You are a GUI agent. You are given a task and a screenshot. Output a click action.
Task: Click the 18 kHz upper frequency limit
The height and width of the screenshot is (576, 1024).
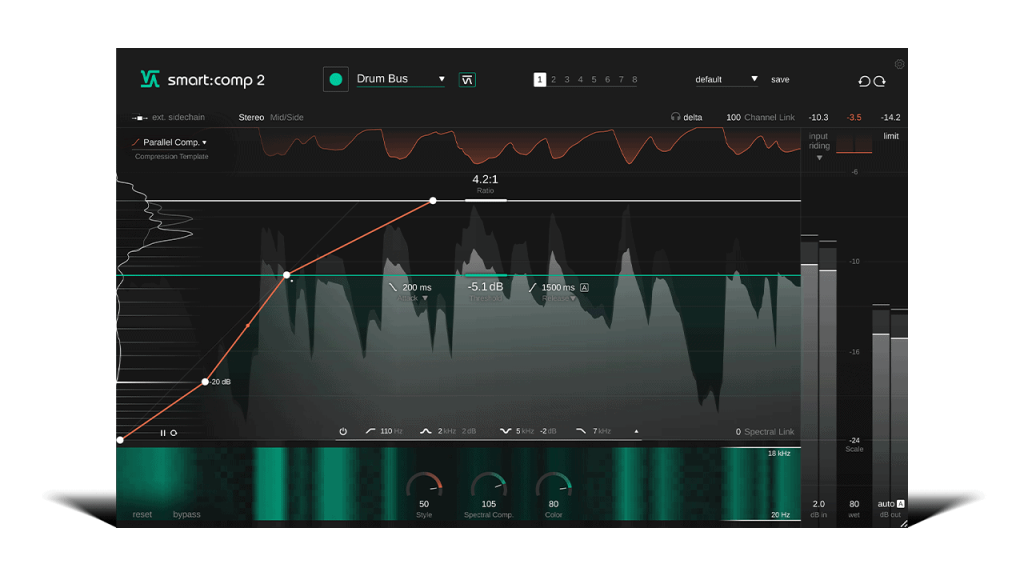(779, 453)
